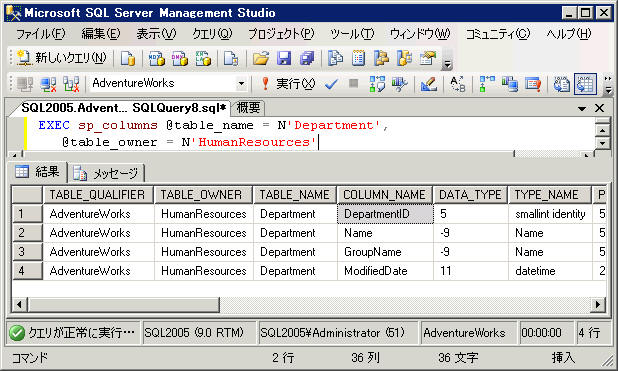Display the estimated execution plan
Screen dimensions: 618x371
[377, 84]
